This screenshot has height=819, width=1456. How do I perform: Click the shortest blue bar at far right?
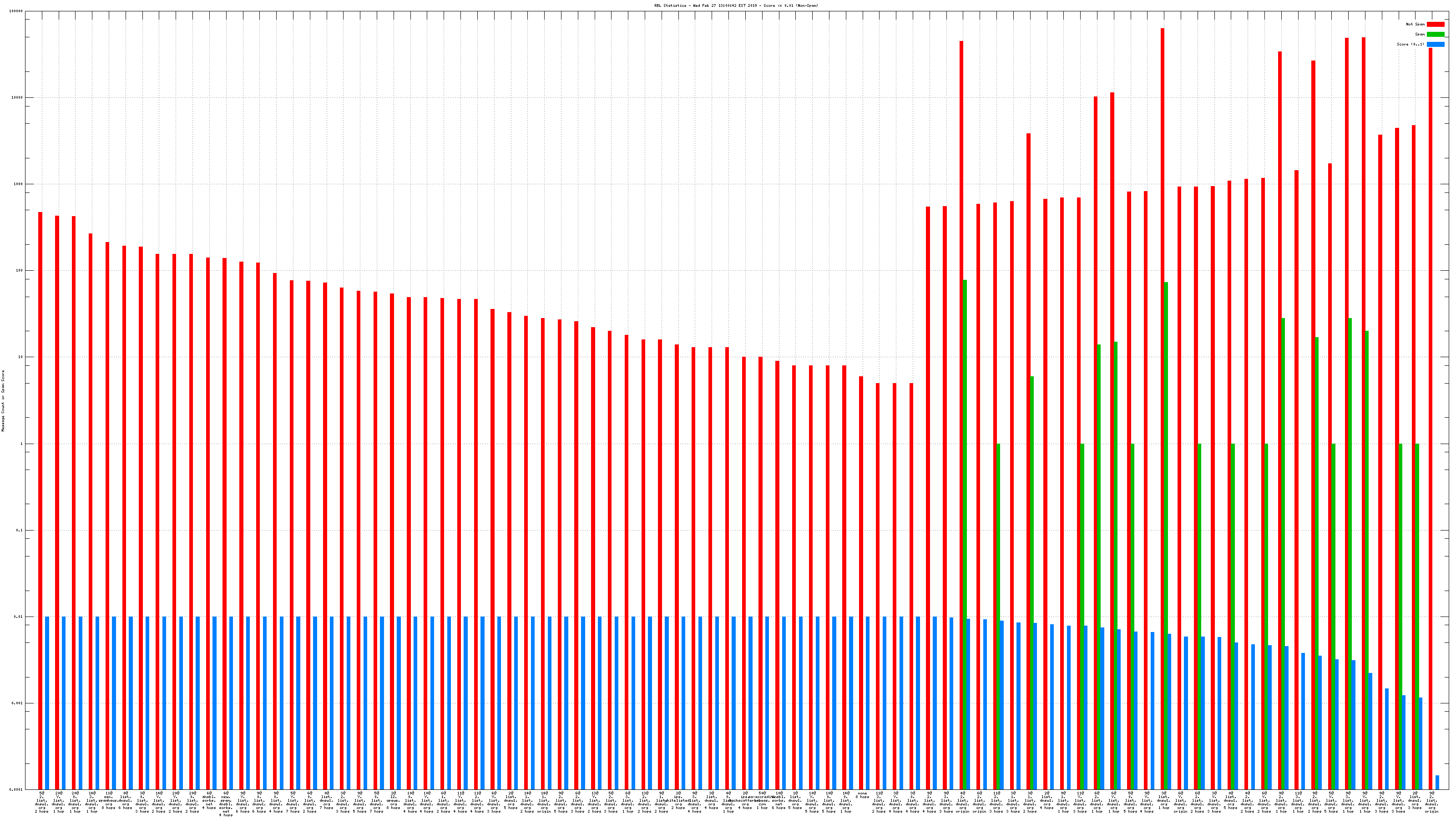click(1437, 783)
